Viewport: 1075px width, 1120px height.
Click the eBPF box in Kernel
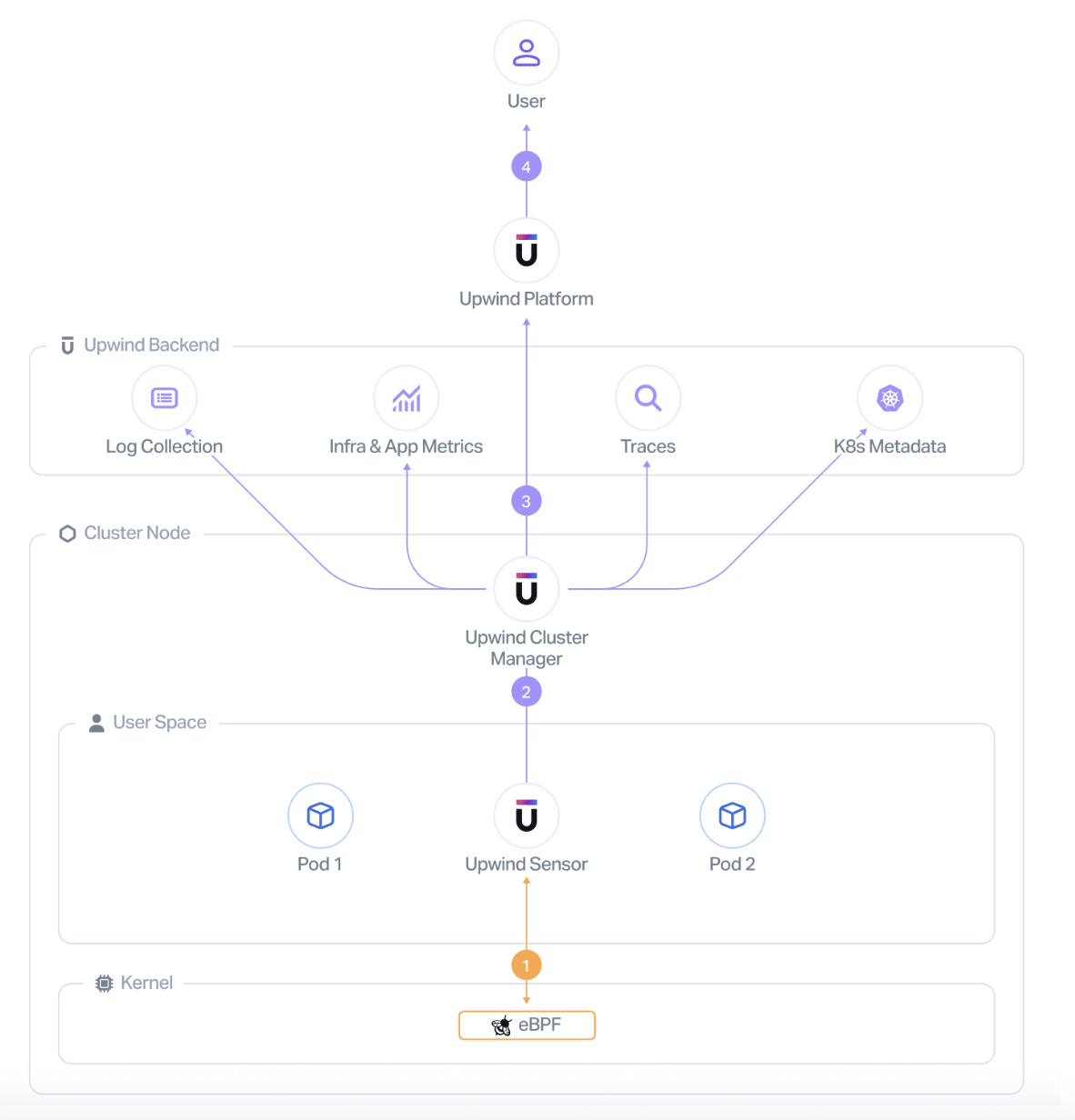[527, 1025]
